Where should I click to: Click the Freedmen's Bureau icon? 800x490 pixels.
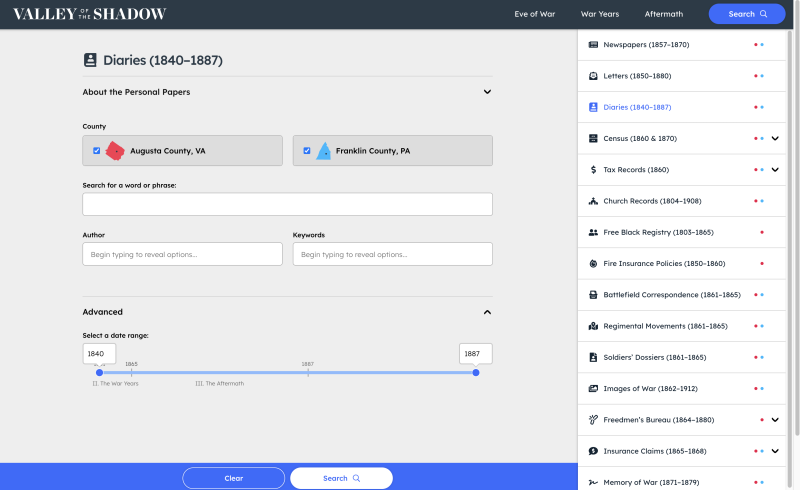coord(593,420)
